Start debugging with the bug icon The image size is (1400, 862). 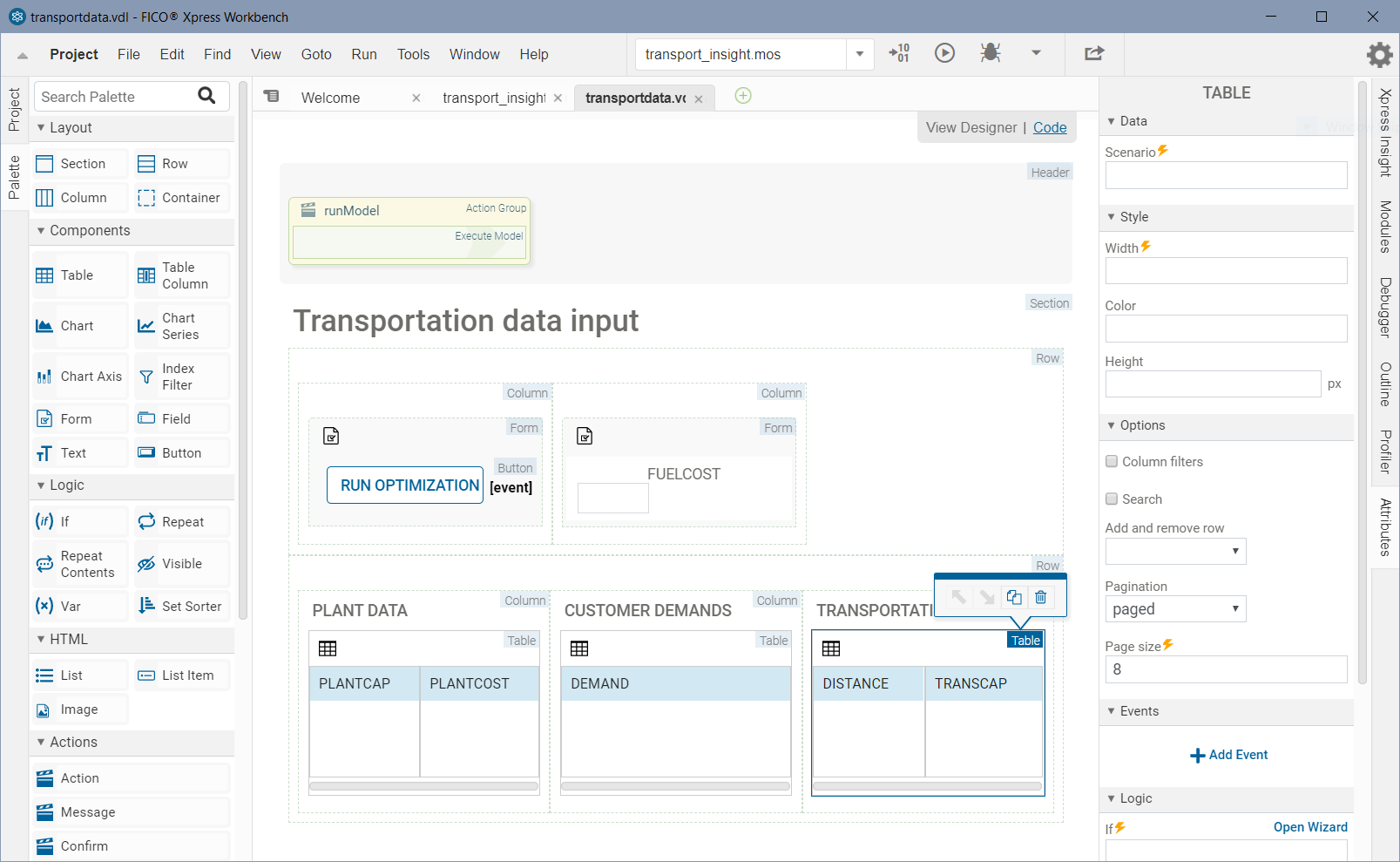(990, 53)
